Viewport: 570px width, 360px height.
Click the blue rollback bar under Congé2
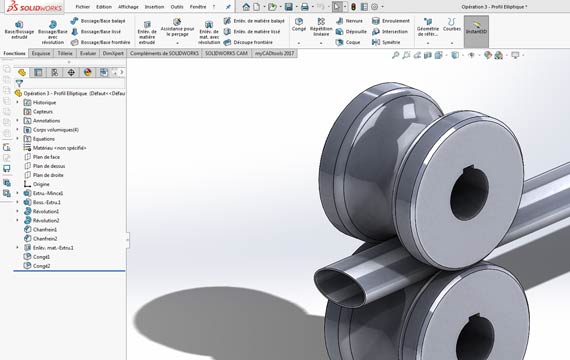coord(69,271)
